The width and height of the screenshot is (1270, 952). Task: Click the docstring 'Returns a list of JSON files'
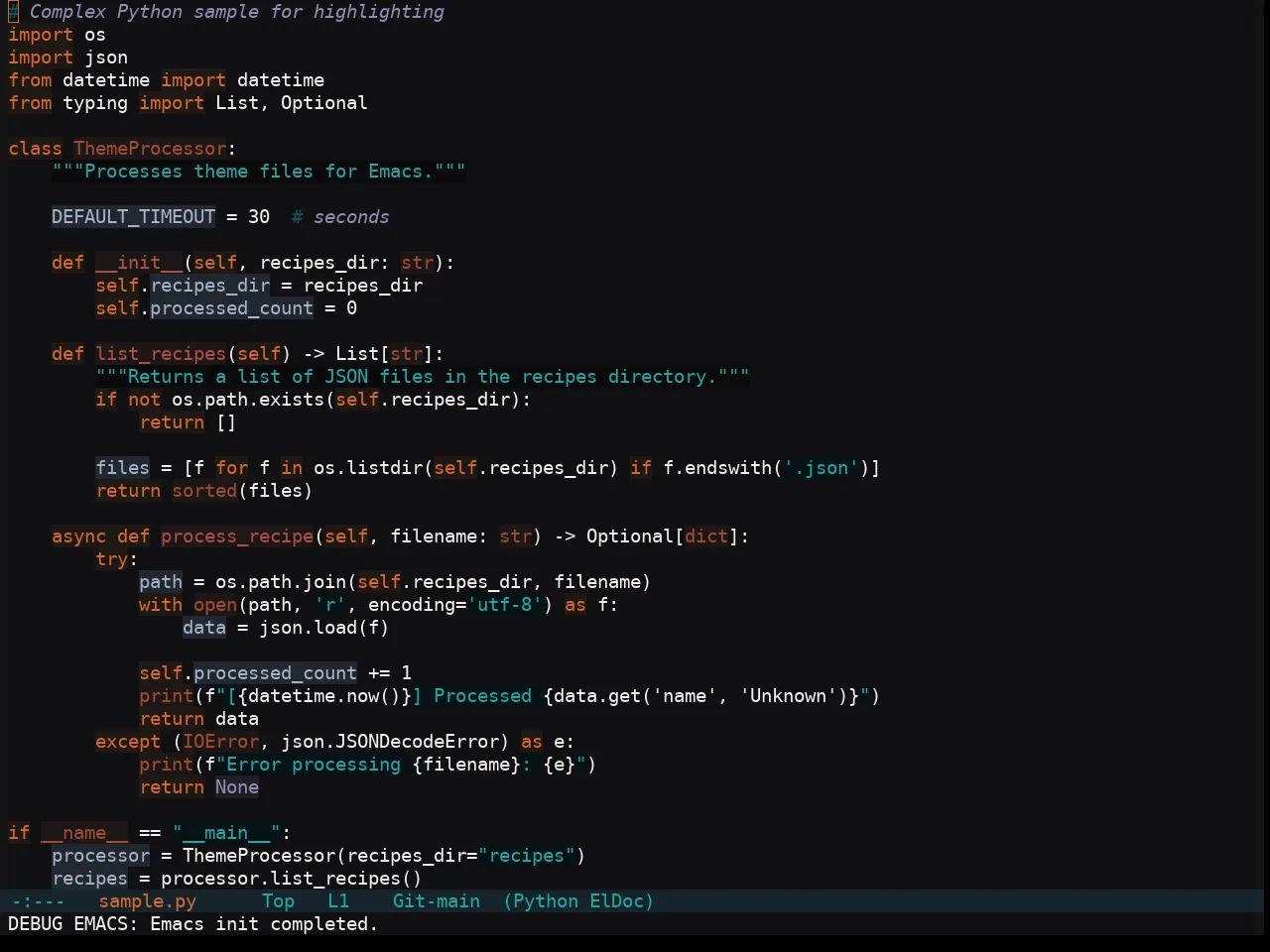point(423,377)
